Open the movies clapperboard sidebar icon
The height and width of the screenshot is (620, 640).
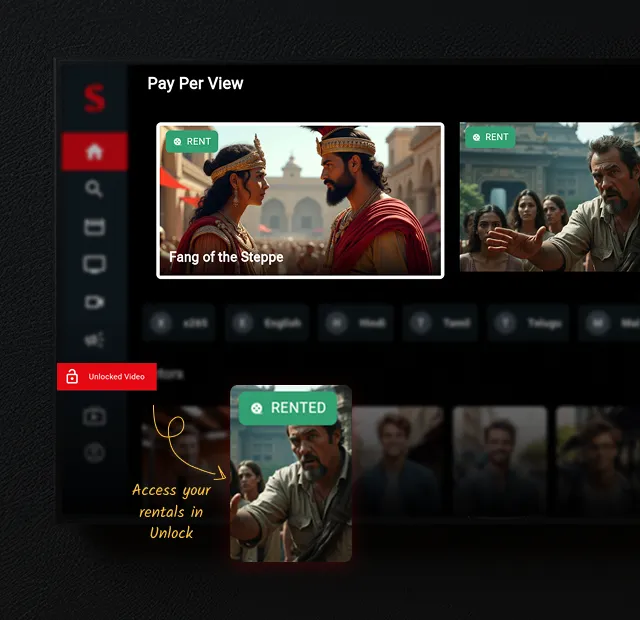[94, 227]
